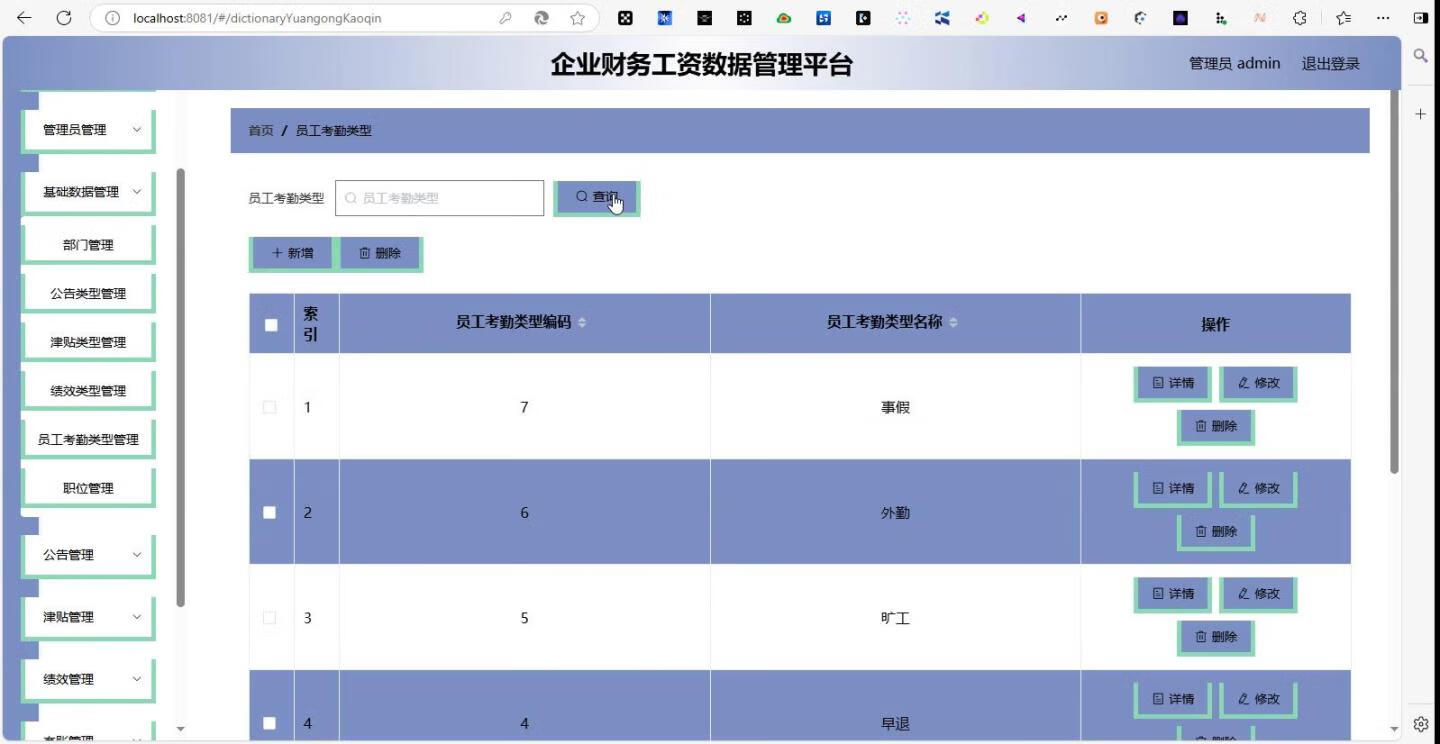View 详情 for the 早退 row
This screenshot has width=1440, height=744.
point(1172,699)
